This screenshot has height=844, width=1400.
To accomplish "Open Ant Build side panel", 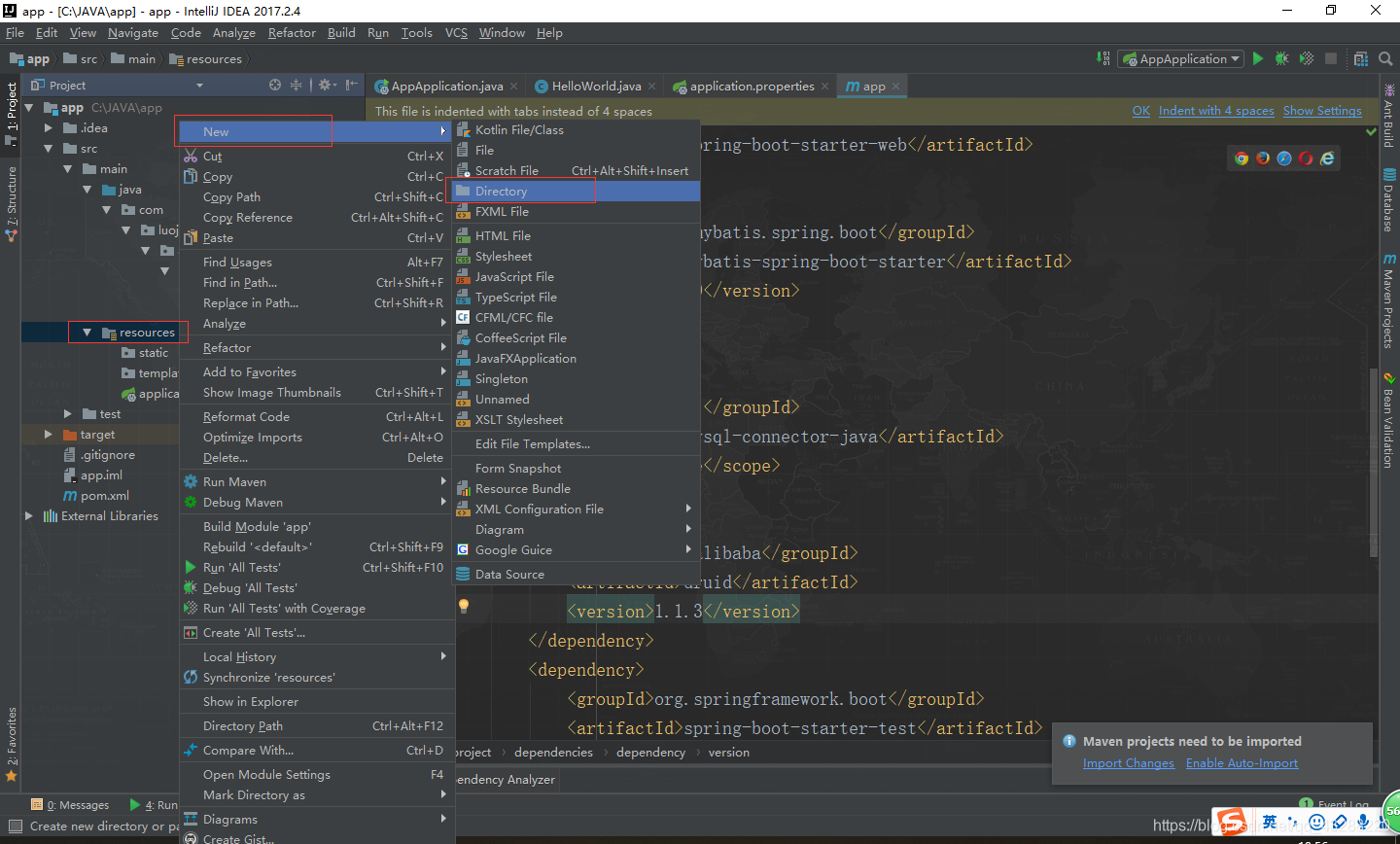I will tap(1389, 115).
